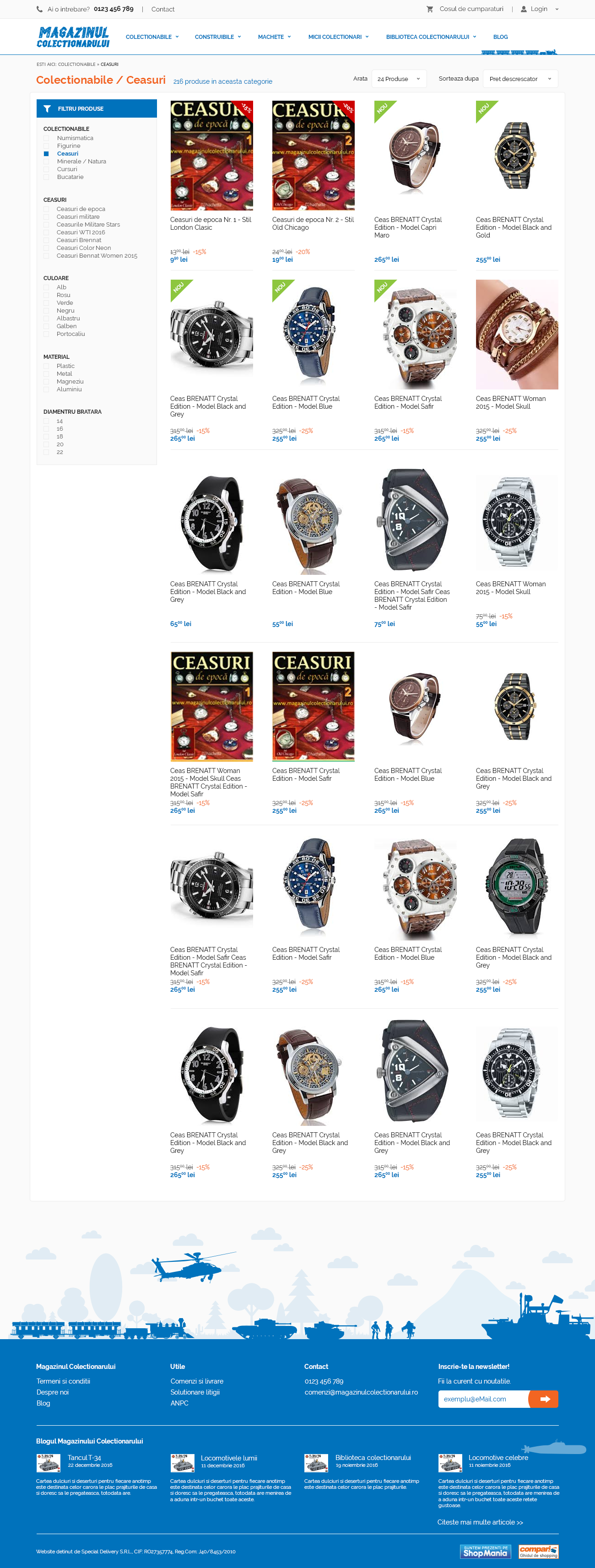Viewport: 595px width, 1568px height.
Task: Check the Ceasuri militare filter
Action: (46, 216)
